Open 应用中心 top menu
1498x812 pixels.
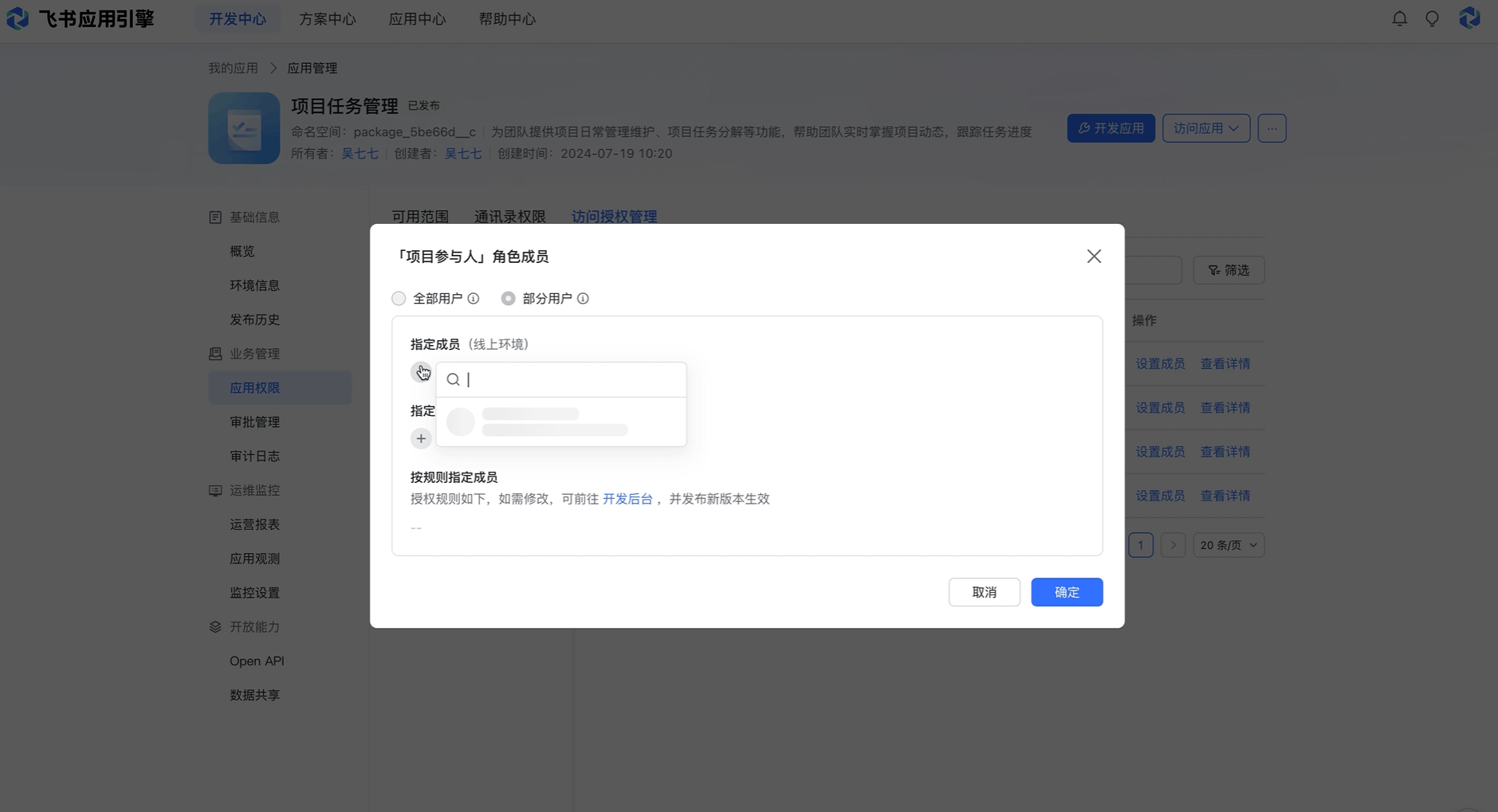point(417,18)
